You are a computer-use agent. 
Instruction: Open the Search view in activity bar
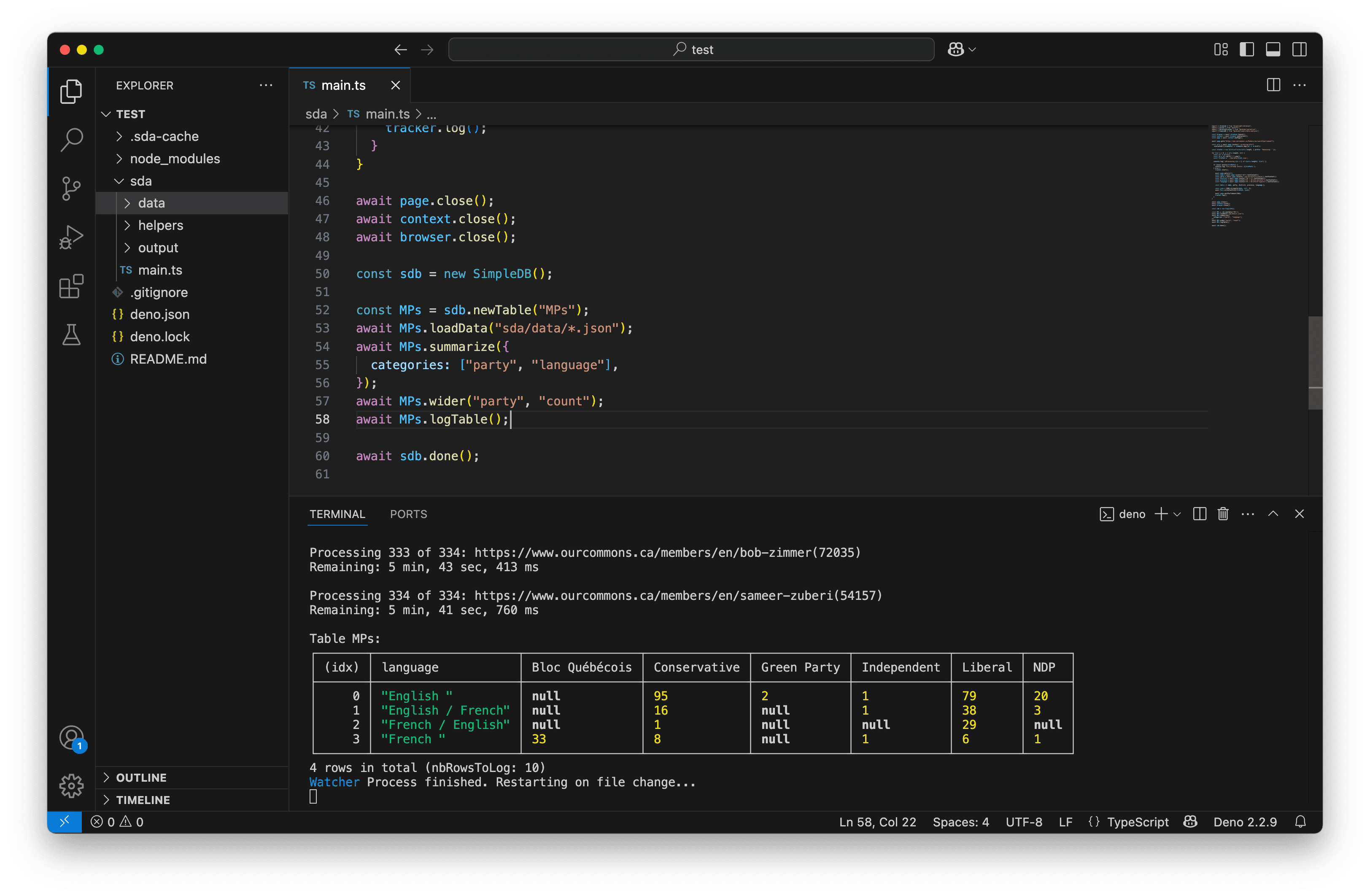tap(71, 139)
